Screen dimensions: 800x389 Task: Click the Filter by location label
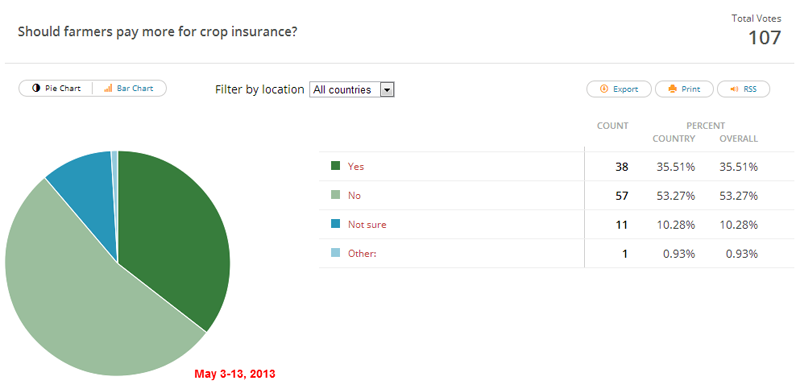(259, 89)
